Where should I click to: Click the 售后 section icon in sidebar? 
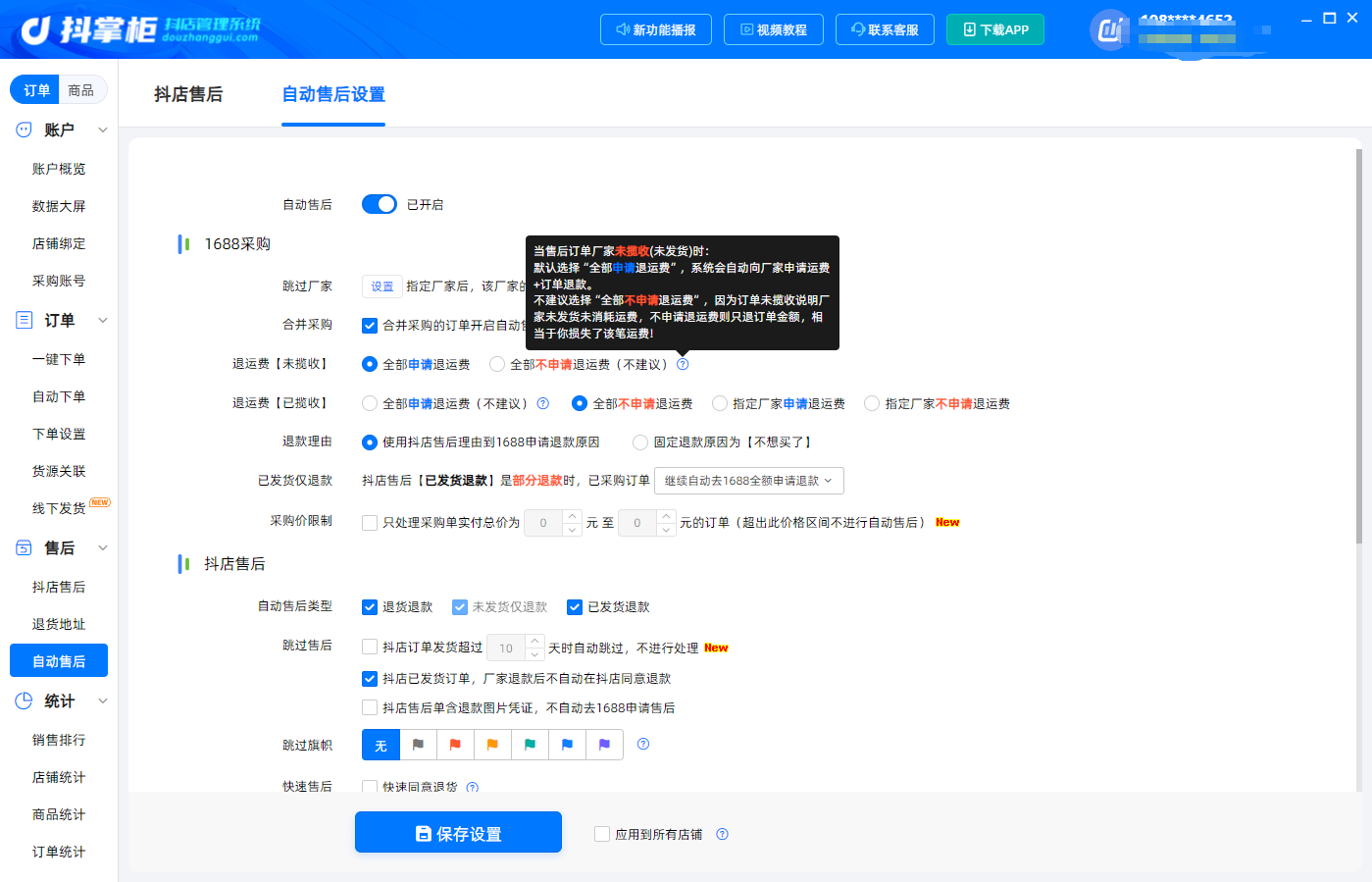pos(24,547)
